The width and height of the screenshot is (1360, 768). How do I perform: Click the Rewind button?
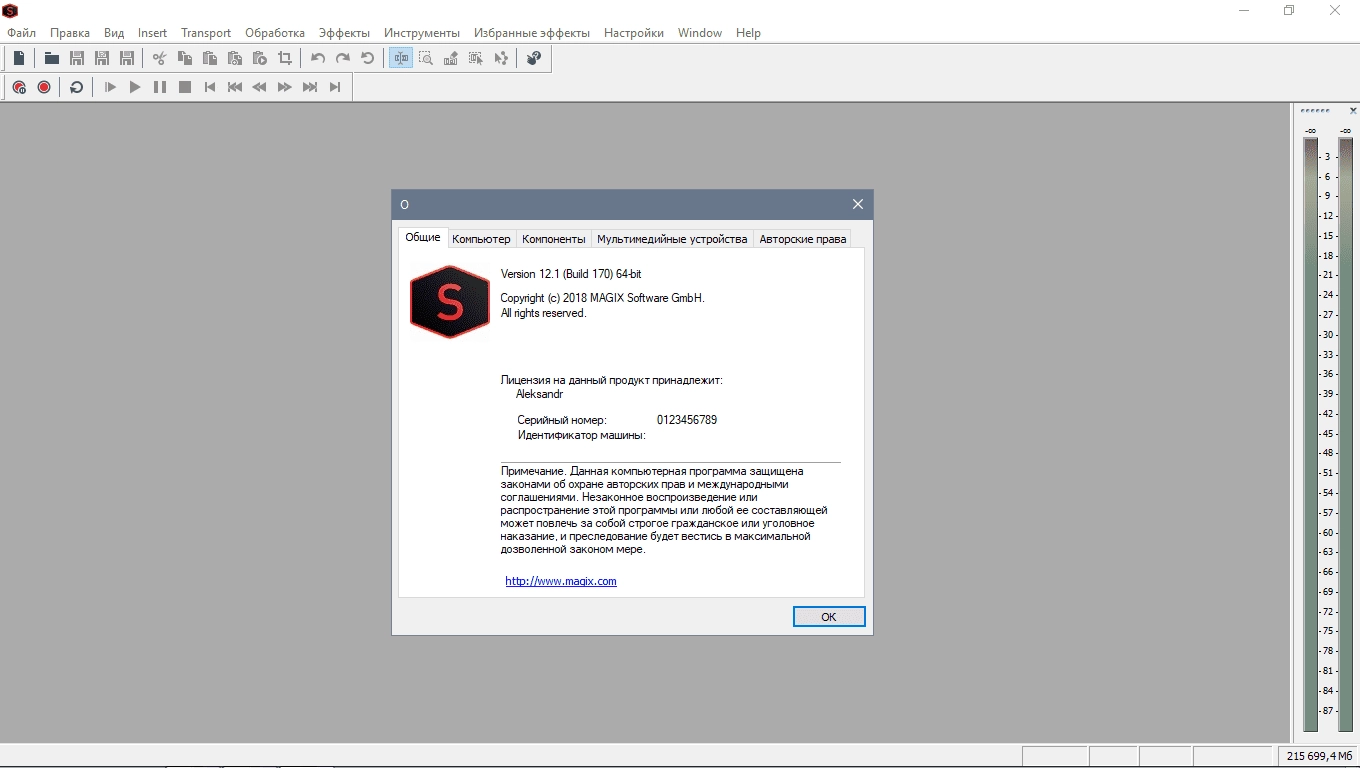pyautogui.click(x=260, y=87)
